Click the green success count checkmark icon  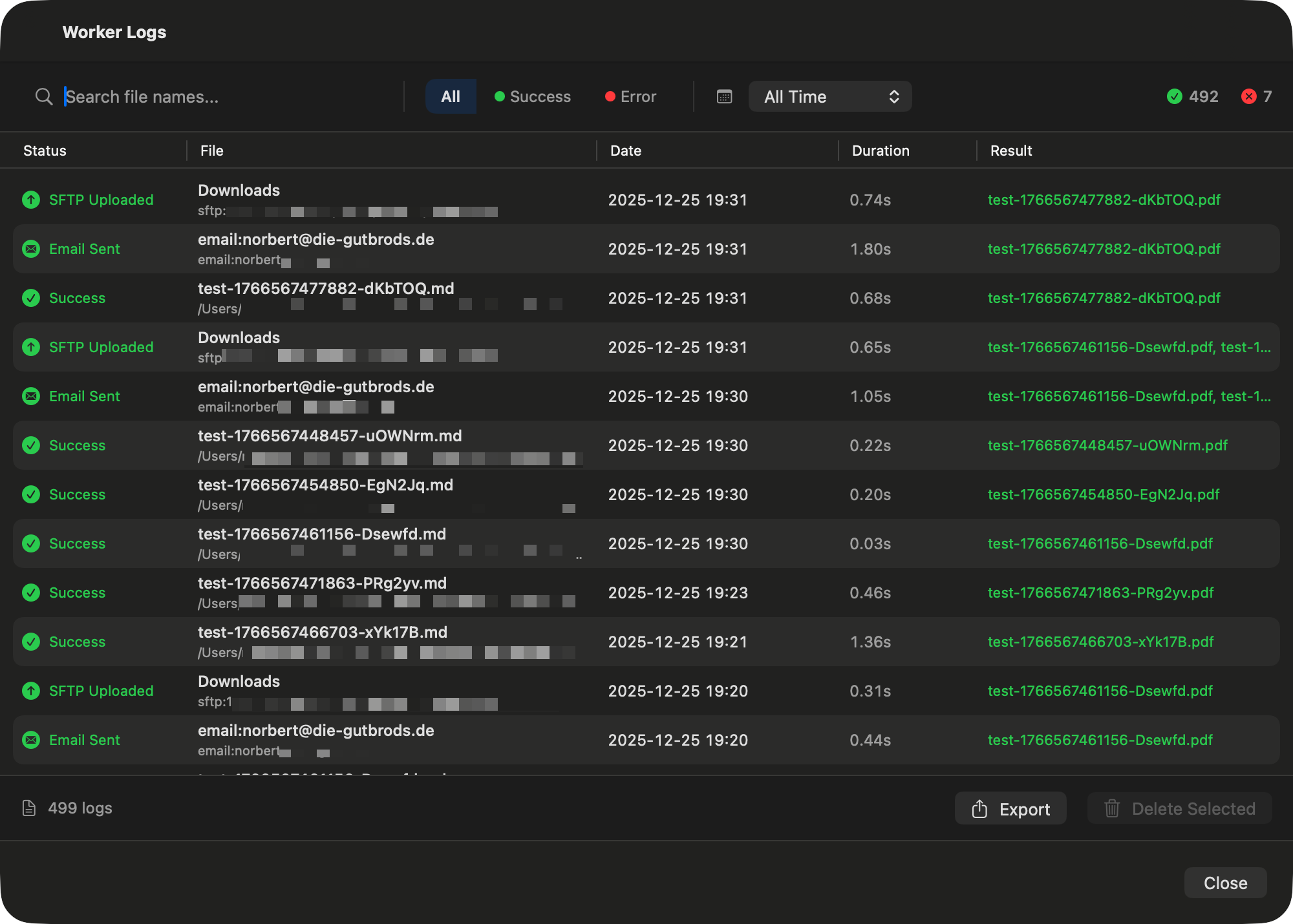(1175, 96)
